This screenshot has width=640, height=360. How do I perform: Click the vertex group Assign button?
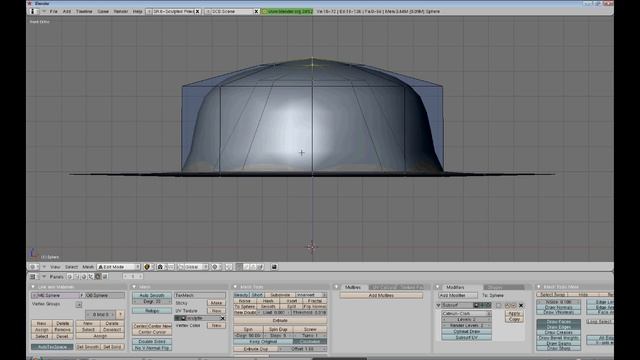42,330
